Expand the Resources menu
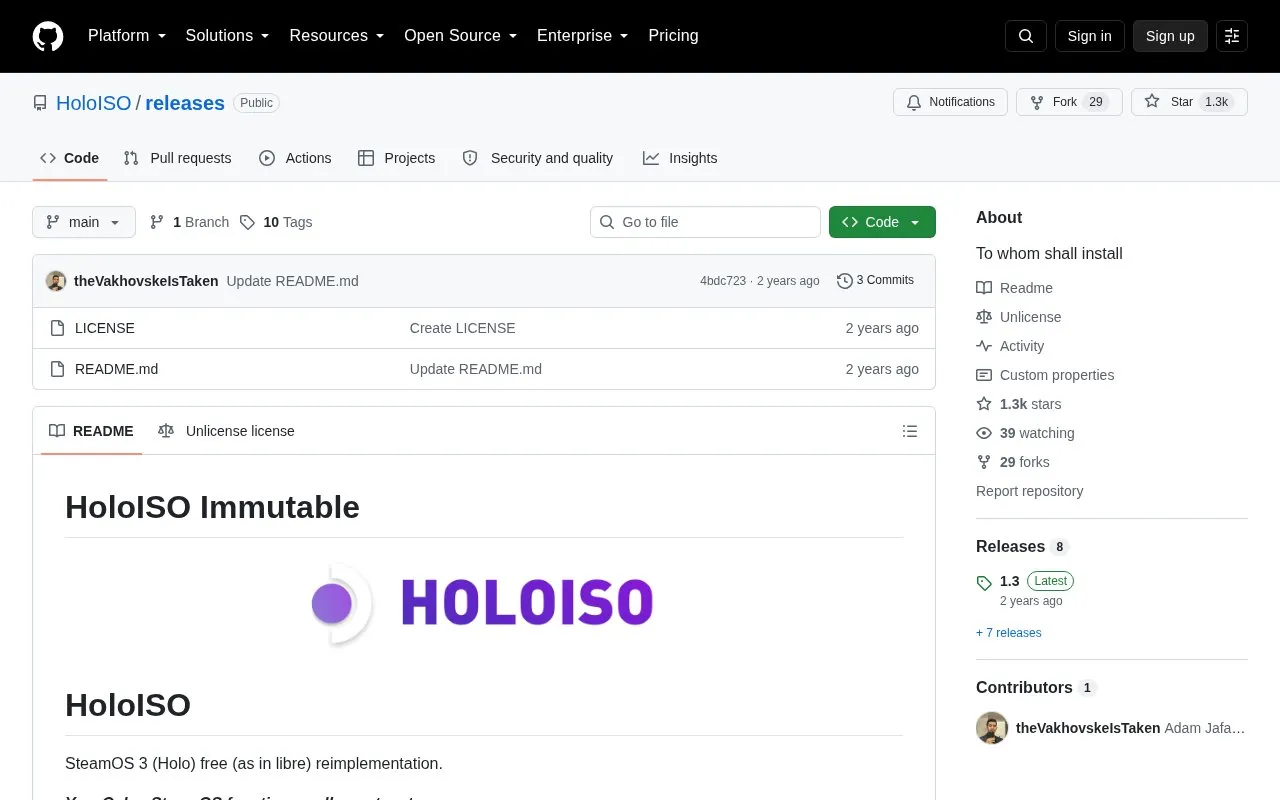1280x800 pixels. pyautogui.click(x=337, y=36)
